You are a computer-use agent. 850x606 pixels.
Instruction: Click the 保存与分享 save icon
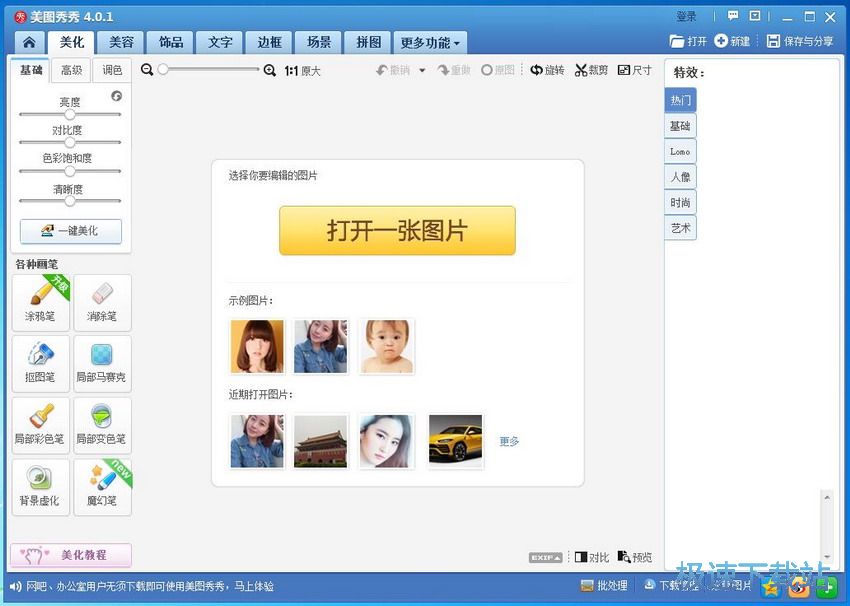click(x=773, y=41)
